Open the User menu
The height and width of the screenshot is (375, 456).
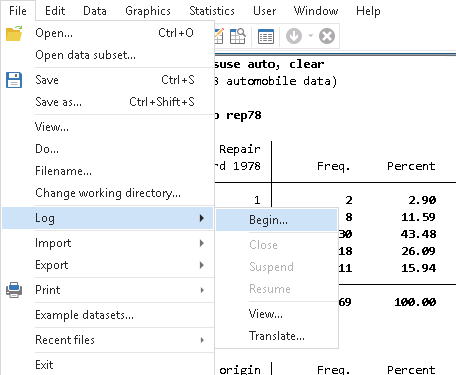click(x=264, y=11)
